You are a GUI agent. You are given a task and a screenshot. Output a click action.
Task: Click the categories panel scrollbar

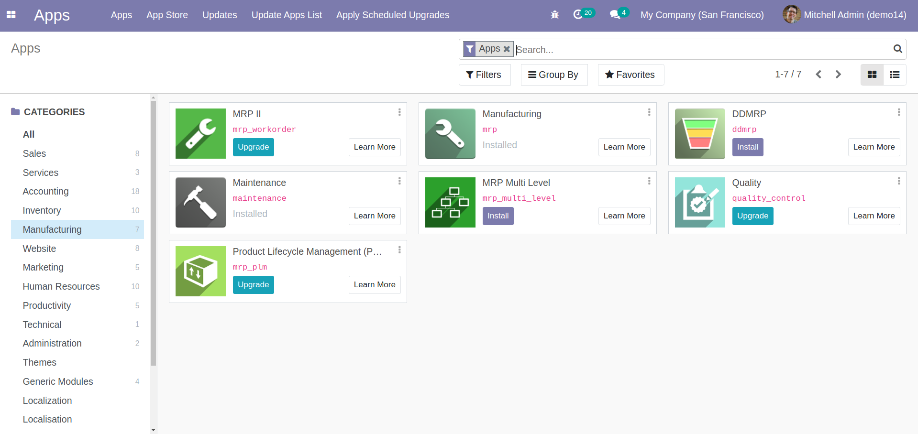153,233
